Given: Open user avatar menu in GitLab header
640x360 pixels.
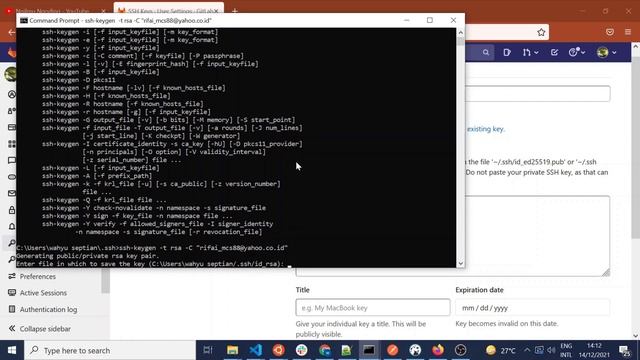Looking at the screenshot, I should click(602, 52).
